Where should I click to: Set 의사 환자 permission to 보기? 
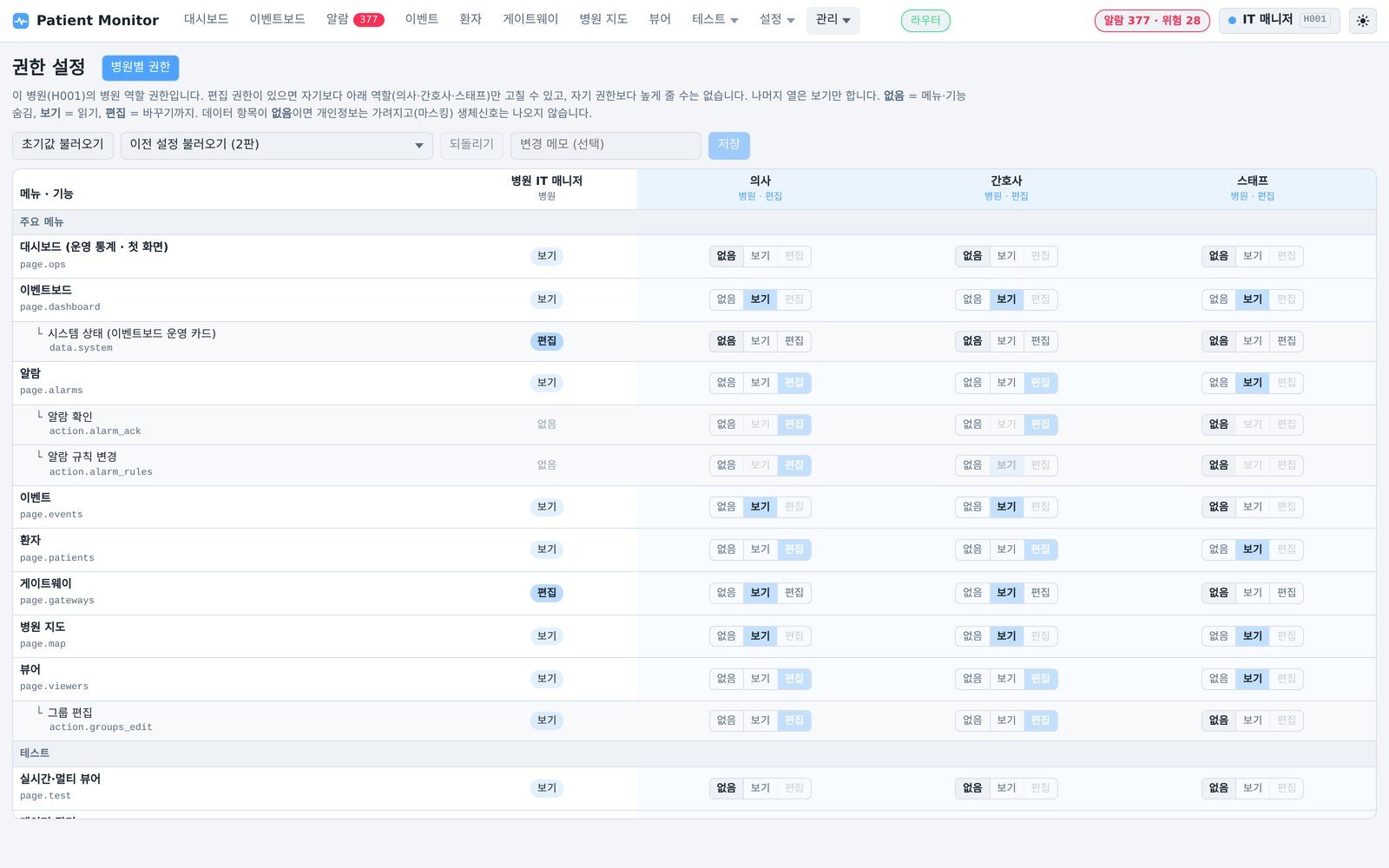click(x=760, y=549)
